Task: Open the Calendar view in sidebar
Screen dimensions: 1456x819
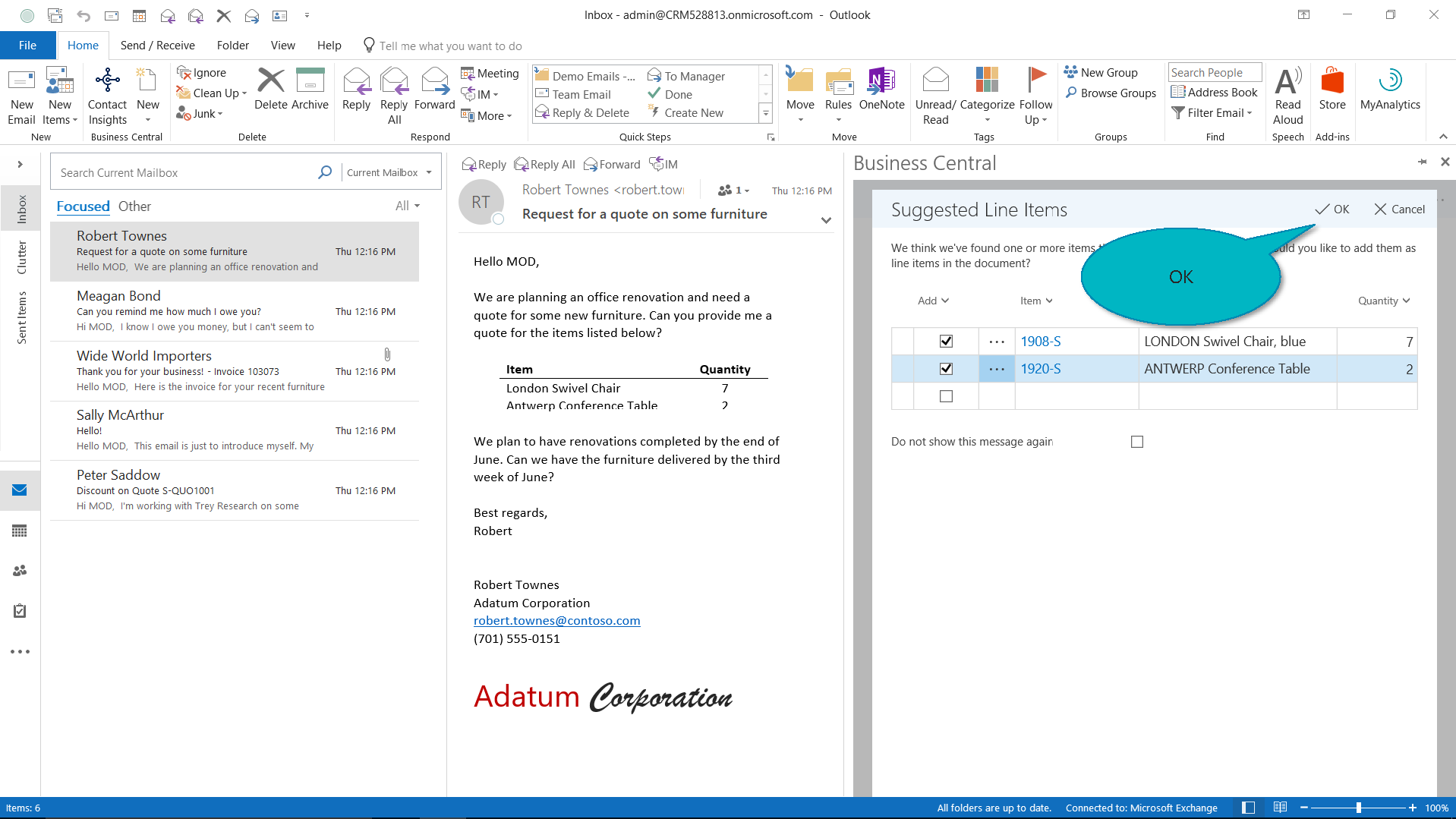Action: click(20, 531)
